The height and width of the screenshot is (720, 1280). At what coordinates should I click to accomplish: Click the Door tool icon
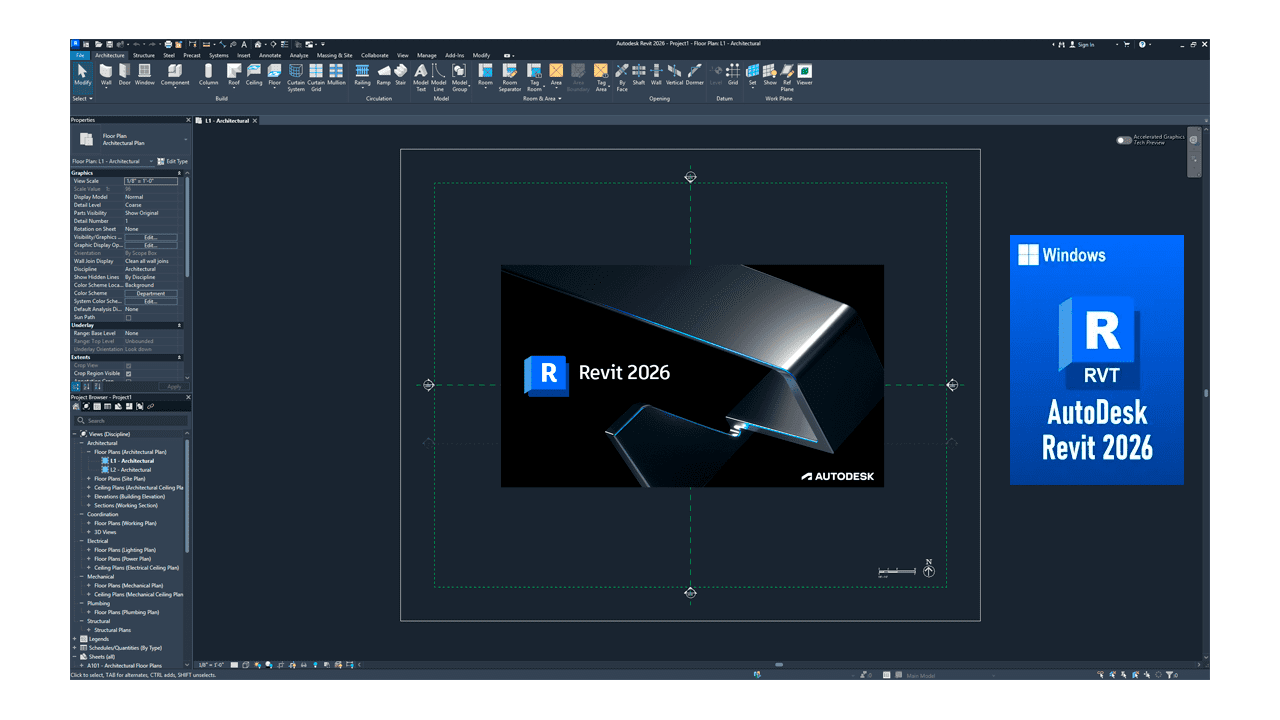pyautogui.click(x=125, y=74)
